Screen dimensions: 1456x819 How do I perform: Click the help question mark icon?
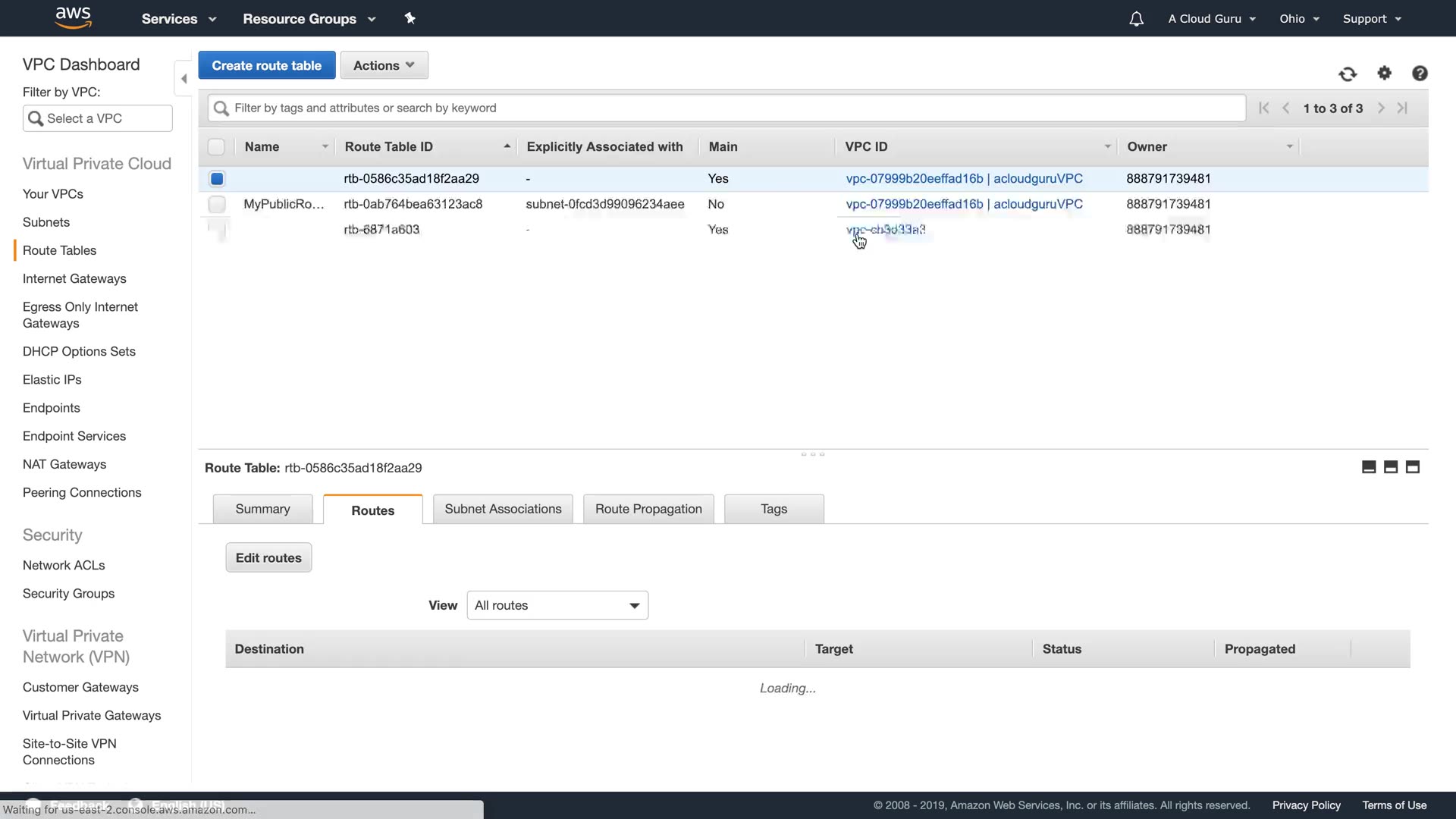(x=1420, y=73)
